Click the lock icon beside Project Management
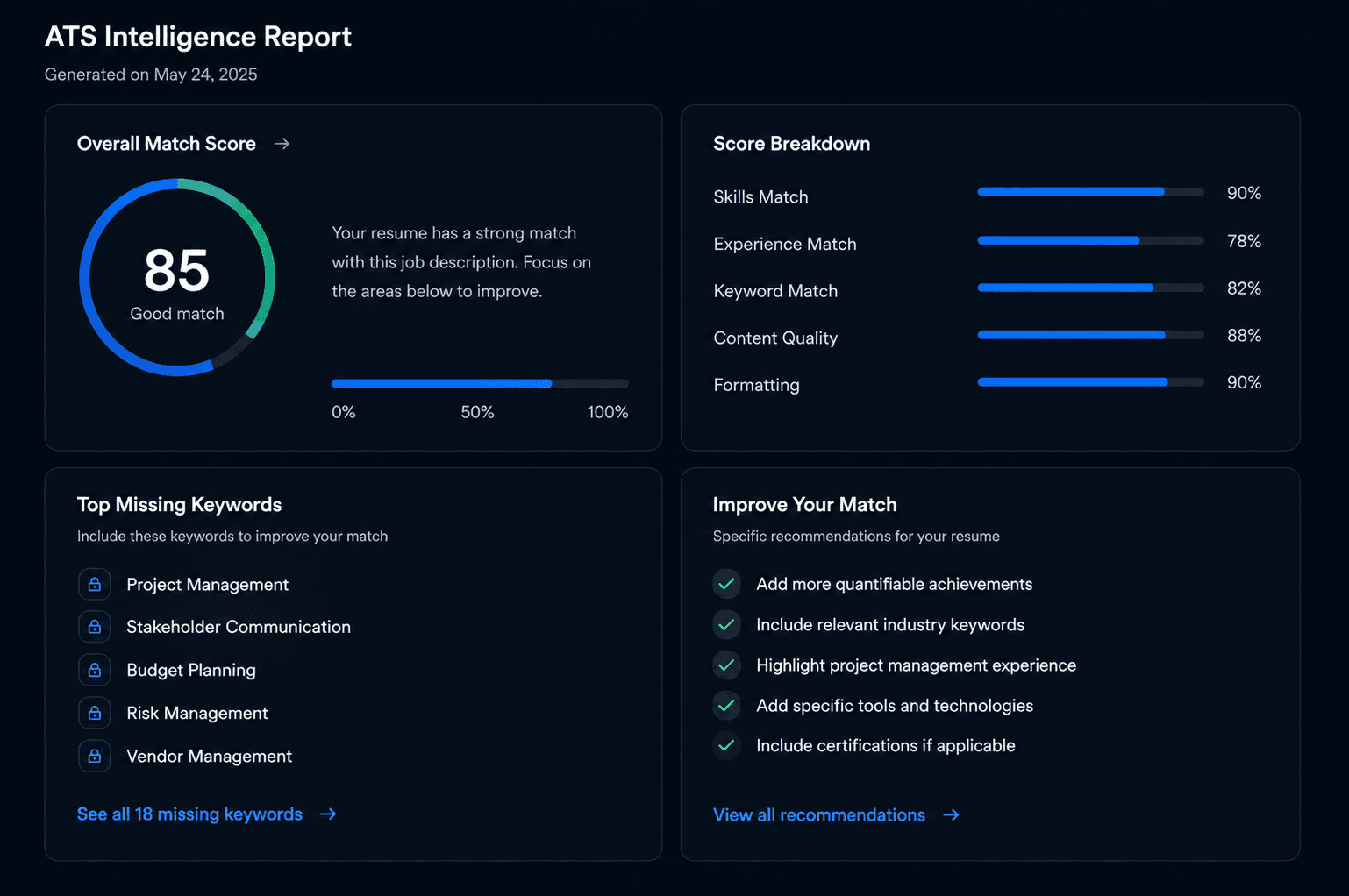The height and width of the screenshot is (896, 1349). [95, 585]
